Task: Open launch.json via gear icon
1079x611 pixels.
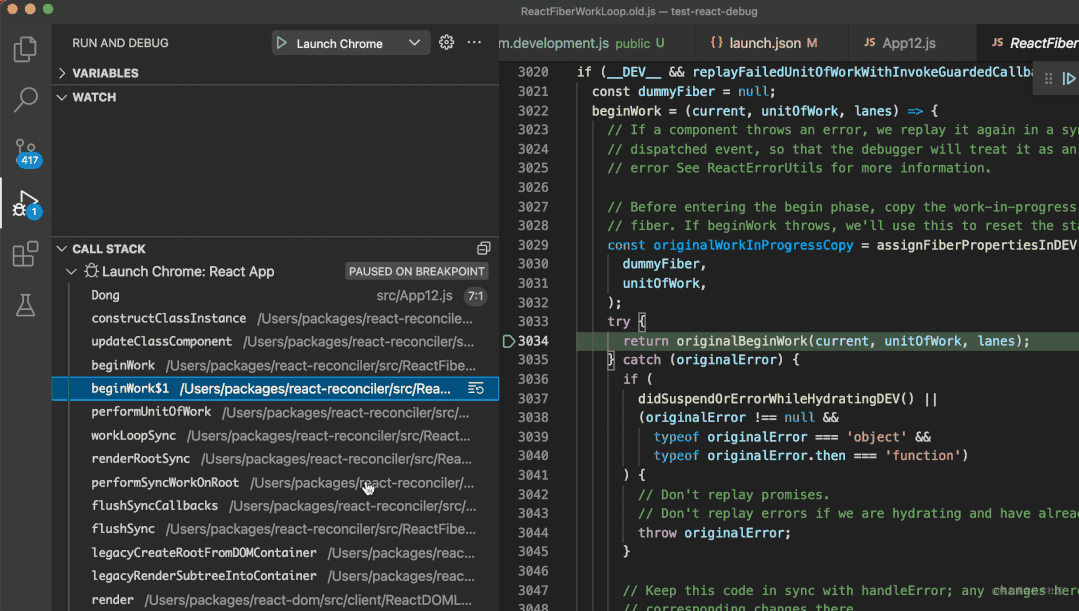Action: (x=447, y=43)
